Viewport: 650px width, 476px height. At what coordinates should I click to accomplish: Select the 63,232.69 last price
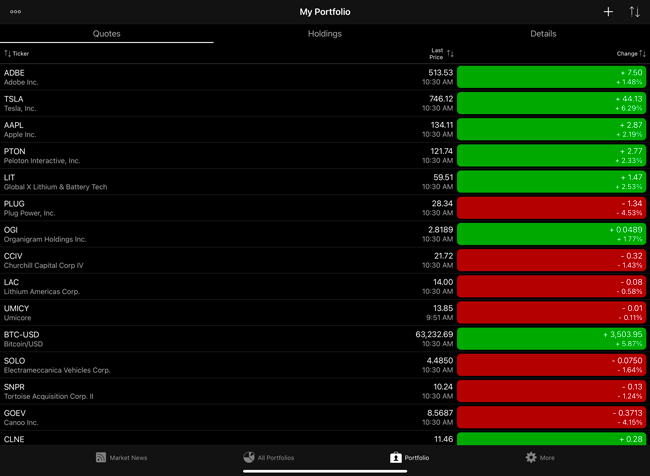(x=434, y=334)
